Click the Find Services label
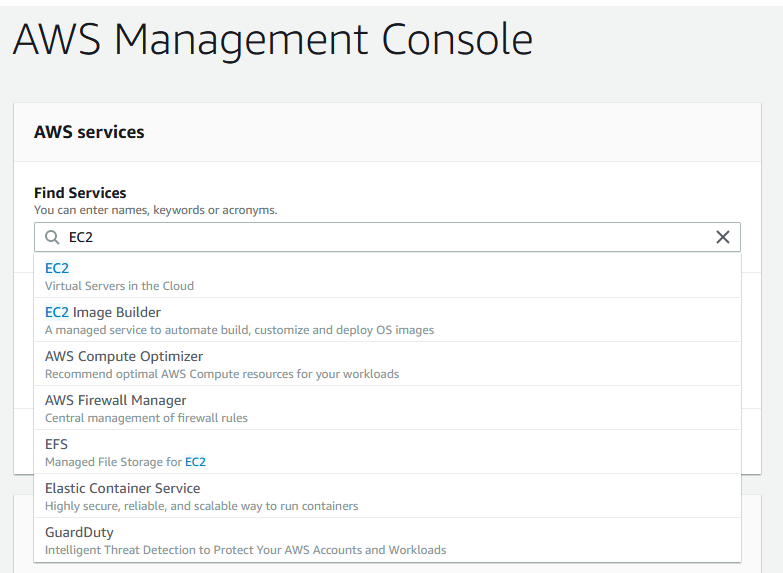This screenshot has height=573, width=783. pyautogui.click(x=80, y=193)
